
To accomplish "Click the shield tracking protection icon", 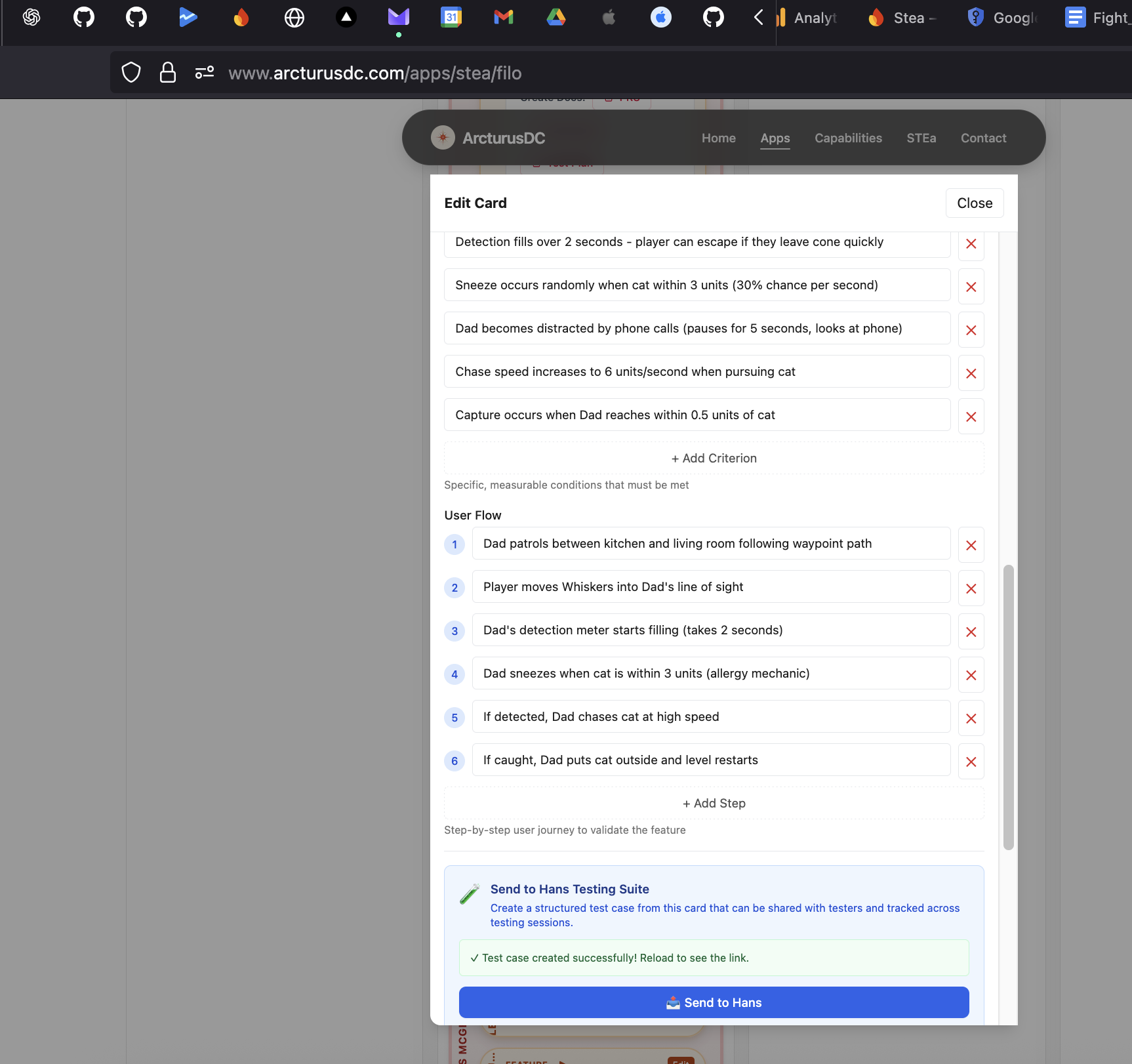I will coord(131,73).
